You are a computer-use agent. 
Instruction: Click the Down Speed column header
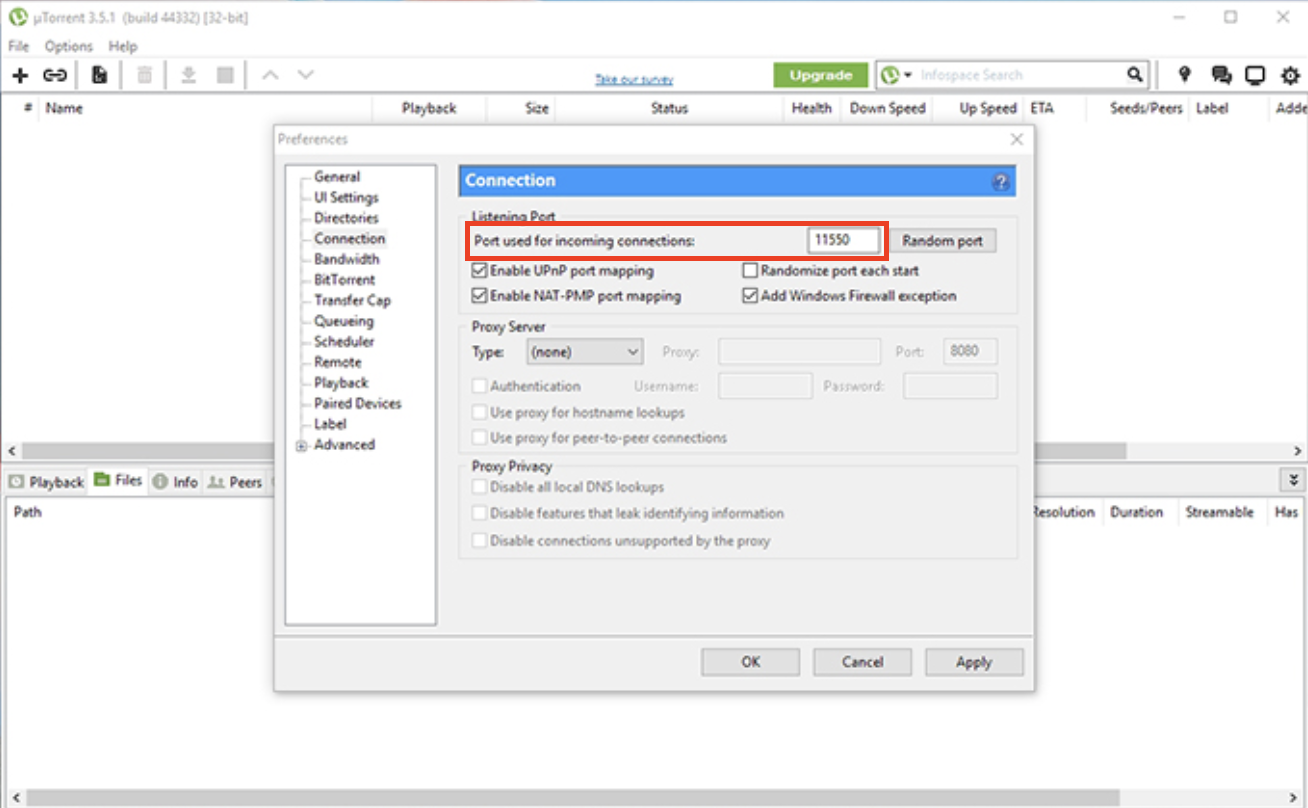click(x=887, y=108)
